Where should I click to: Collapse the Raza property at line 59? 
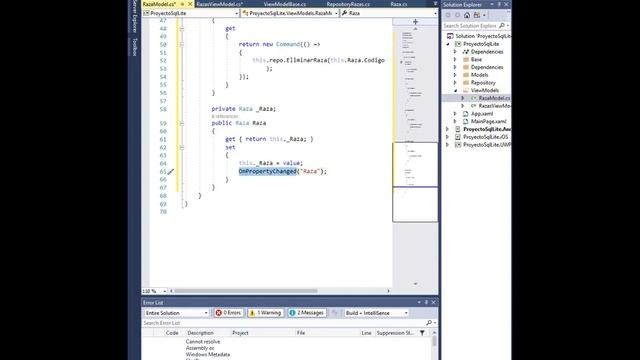(x=182, y=123)
